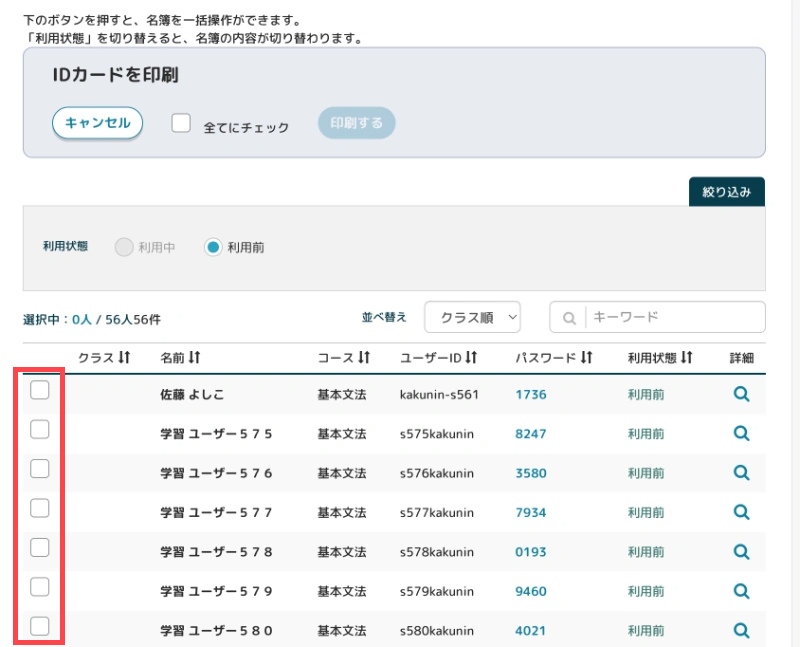Open details magnifier for 学習 ユーザー576
The width and height of the screenshot is (800, 647).
click(741, 472)
